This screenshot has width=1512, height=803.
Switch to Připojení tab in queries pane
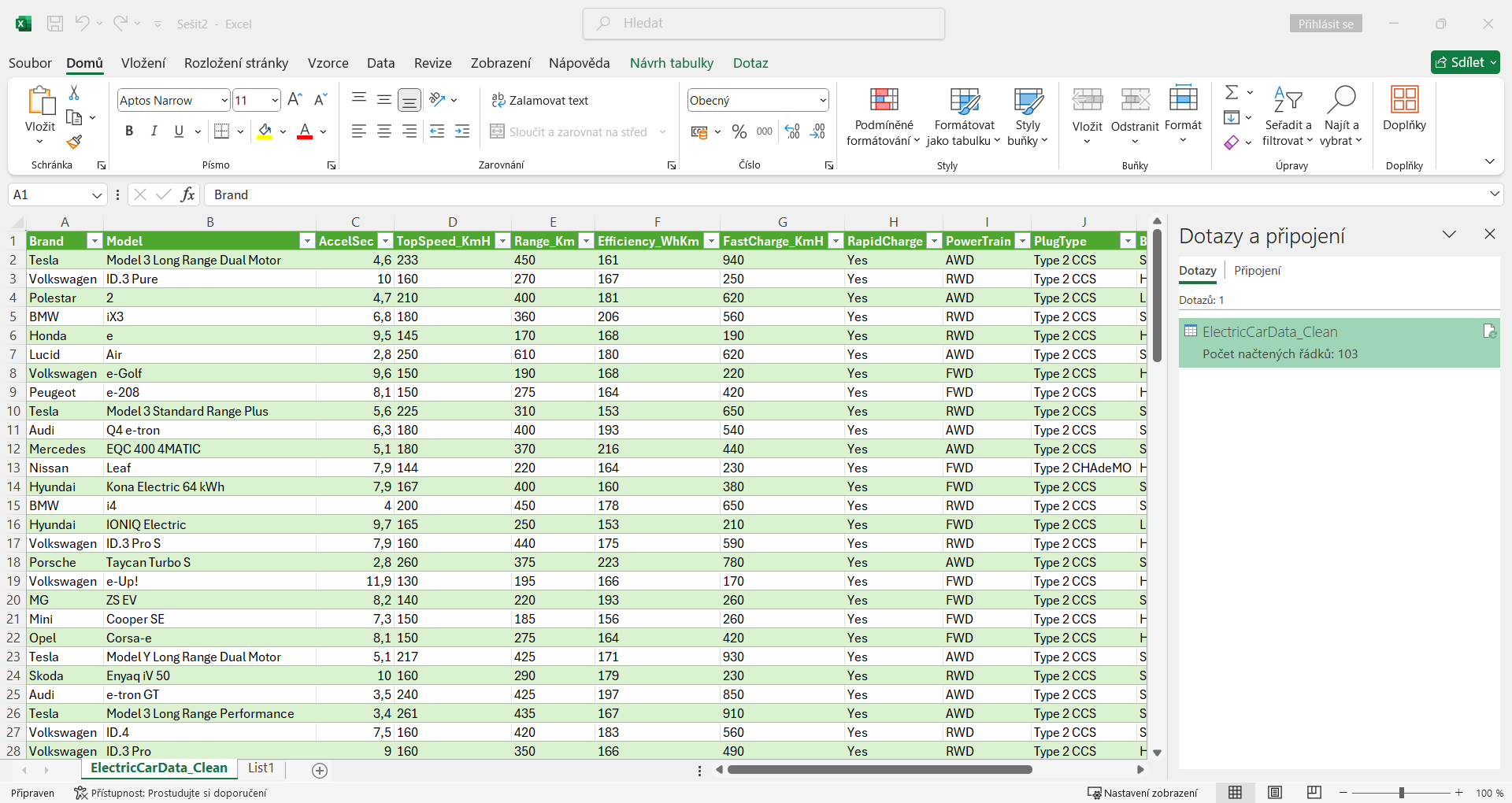tap(1257, 271)
